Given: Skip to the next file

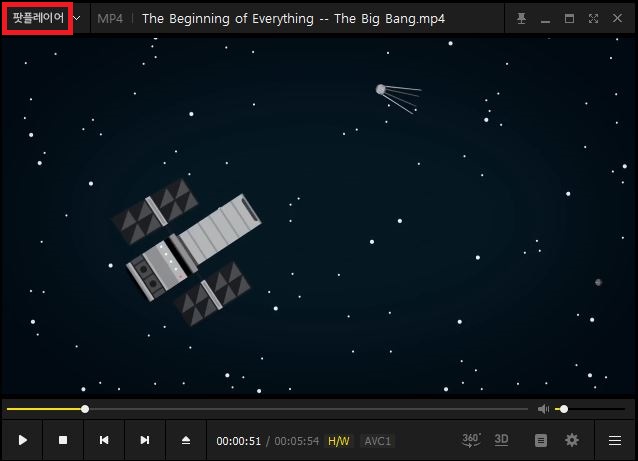Looking at the screenshot, I should coord(145,440).
